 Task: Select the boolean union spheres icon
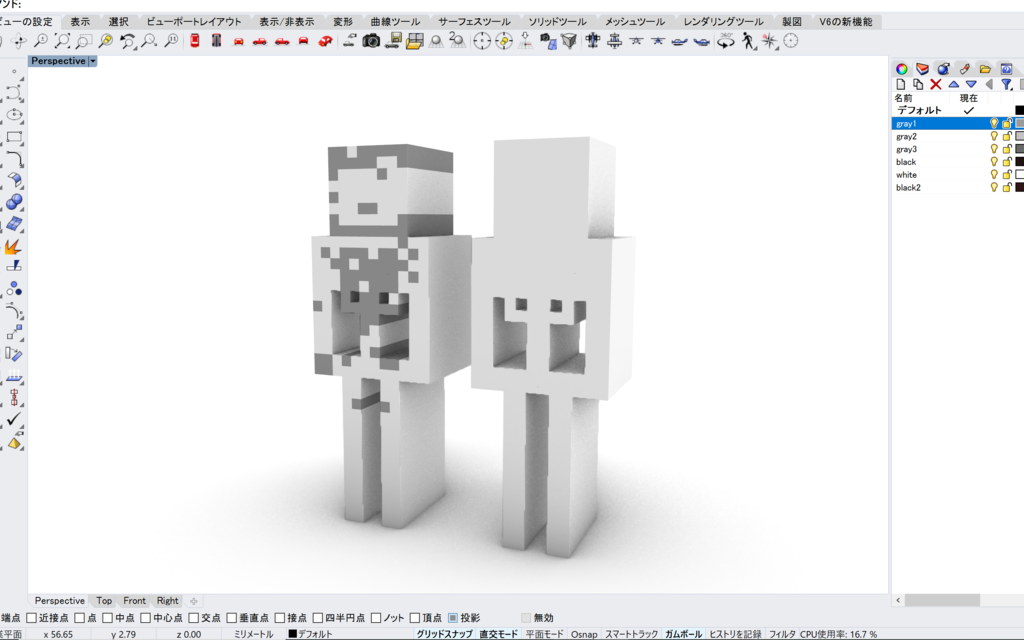tap(14, 202)
